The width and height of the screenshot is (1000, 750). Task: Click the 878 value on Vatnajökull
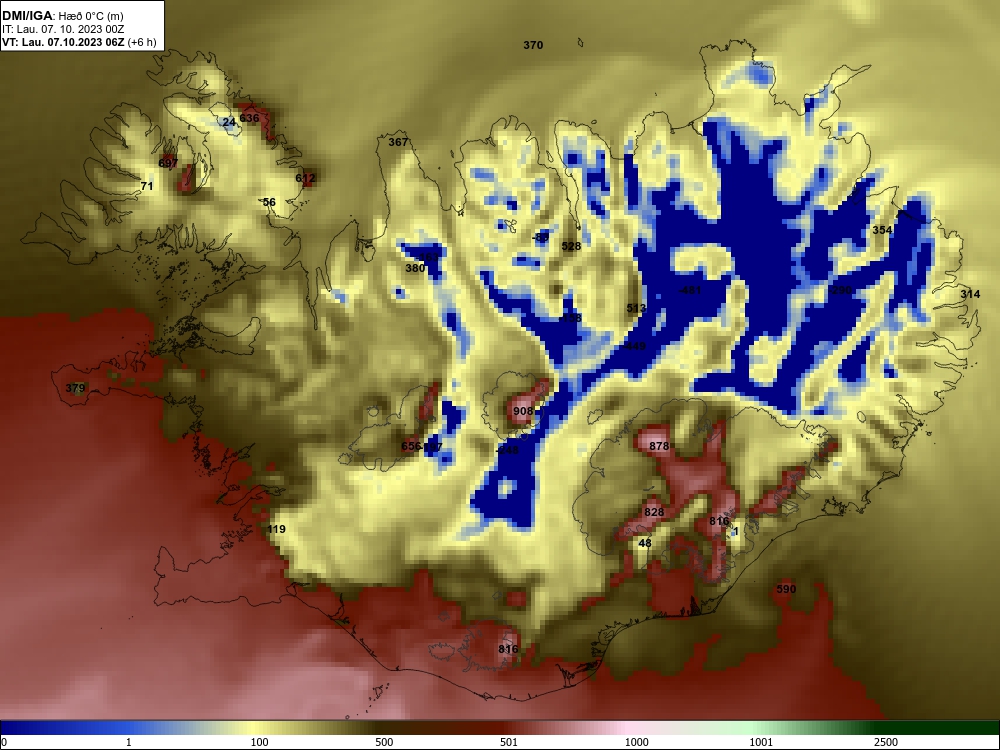tap(659, 446)
